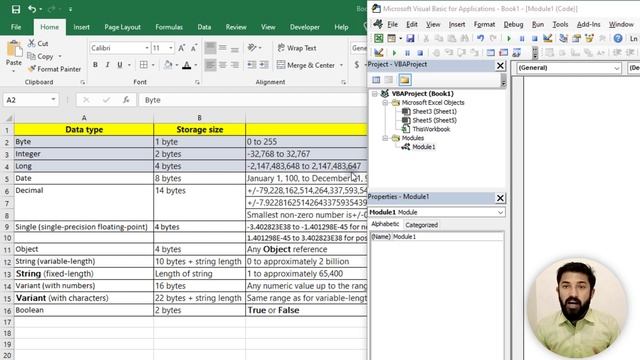
Task: Click the Borders icon
Action: click(144, 64)
